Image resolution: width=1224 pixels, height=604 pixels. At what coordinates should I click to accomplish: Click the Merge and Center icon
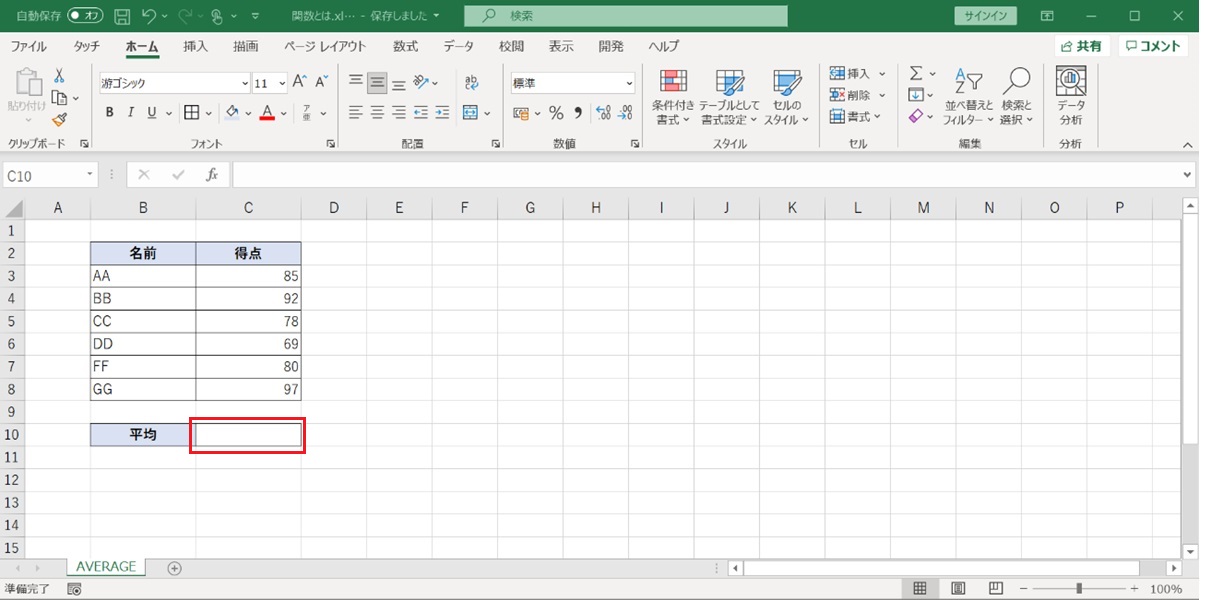click(x=470, y=113)
